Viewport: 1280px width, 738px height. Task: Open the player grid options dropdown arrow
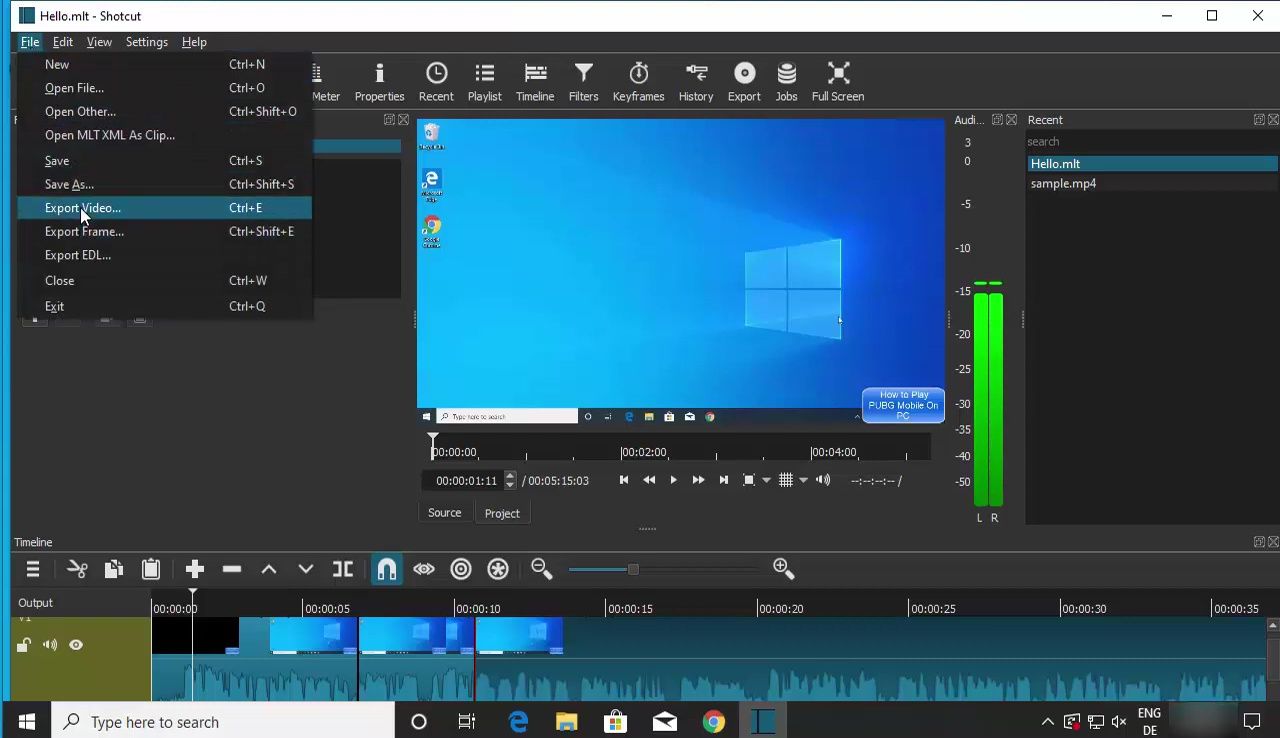pyautogui.click(x=803, y=480)
